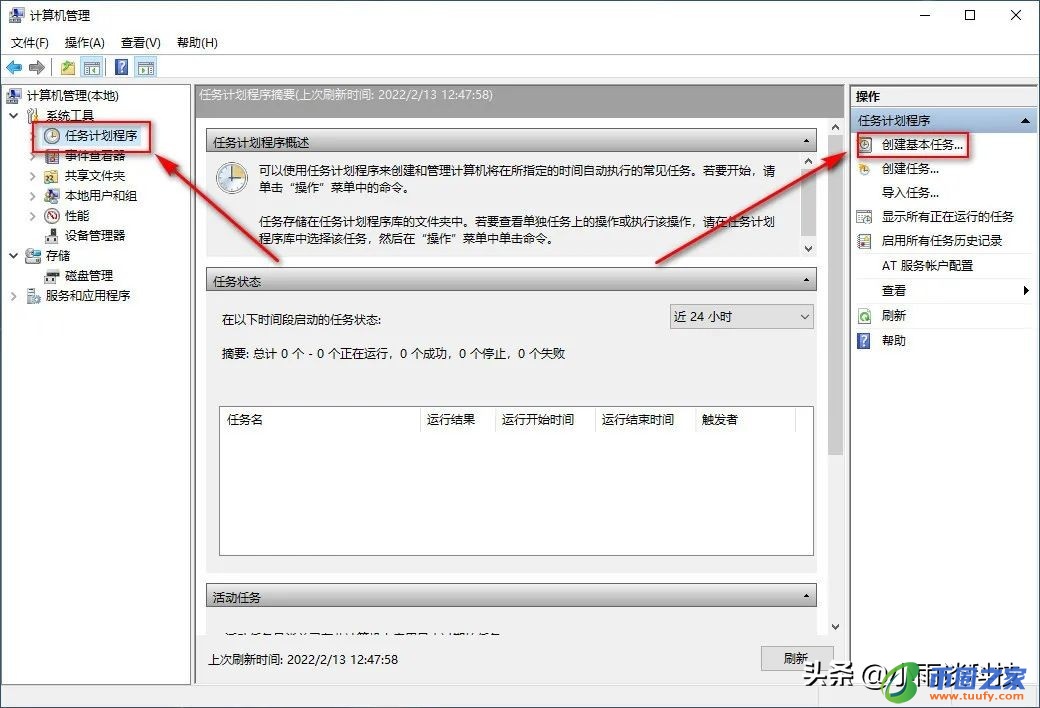The height and width of the screenshot is (708, 1040).
Task: Open the 操作(A) menu
Action: 84,42
